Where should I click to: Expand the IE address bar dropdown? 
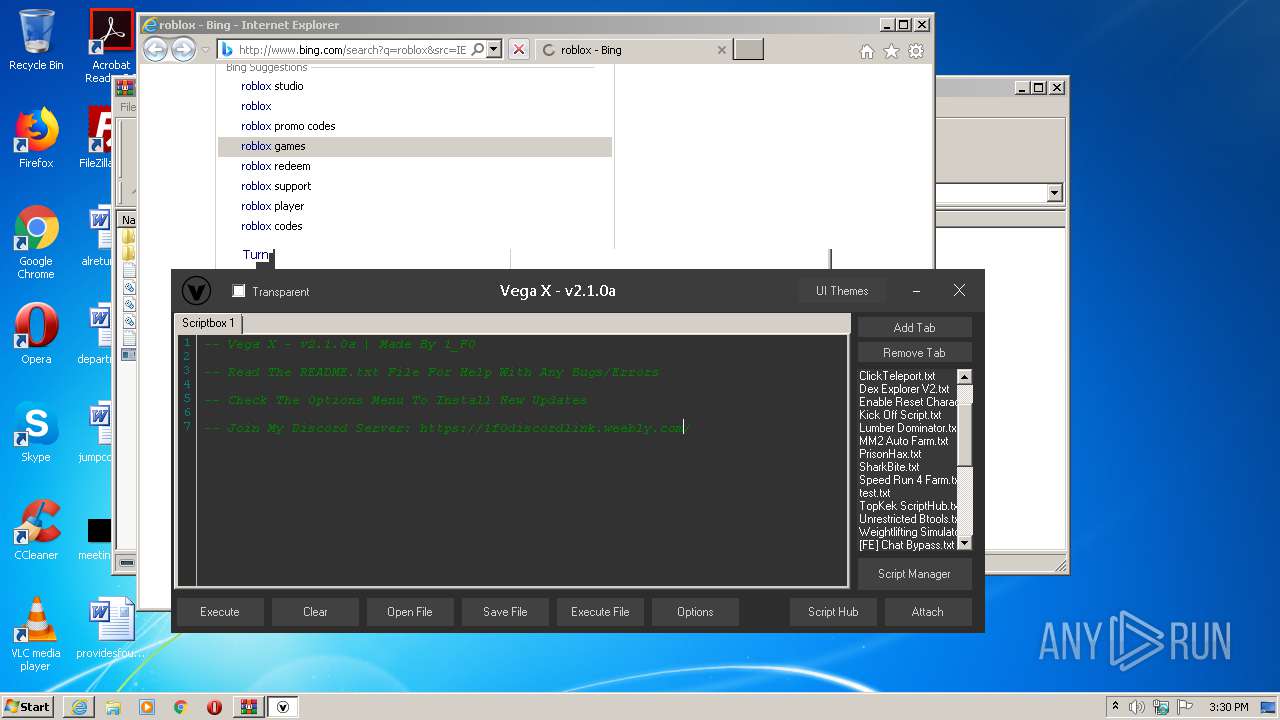pos(493,49)
